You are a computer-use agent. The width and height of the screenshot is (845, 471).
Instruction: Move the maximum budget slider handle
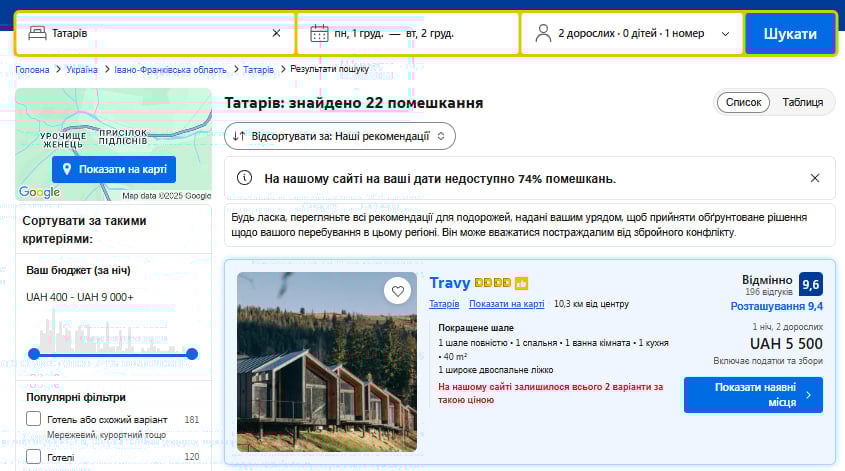coord(192,354)
